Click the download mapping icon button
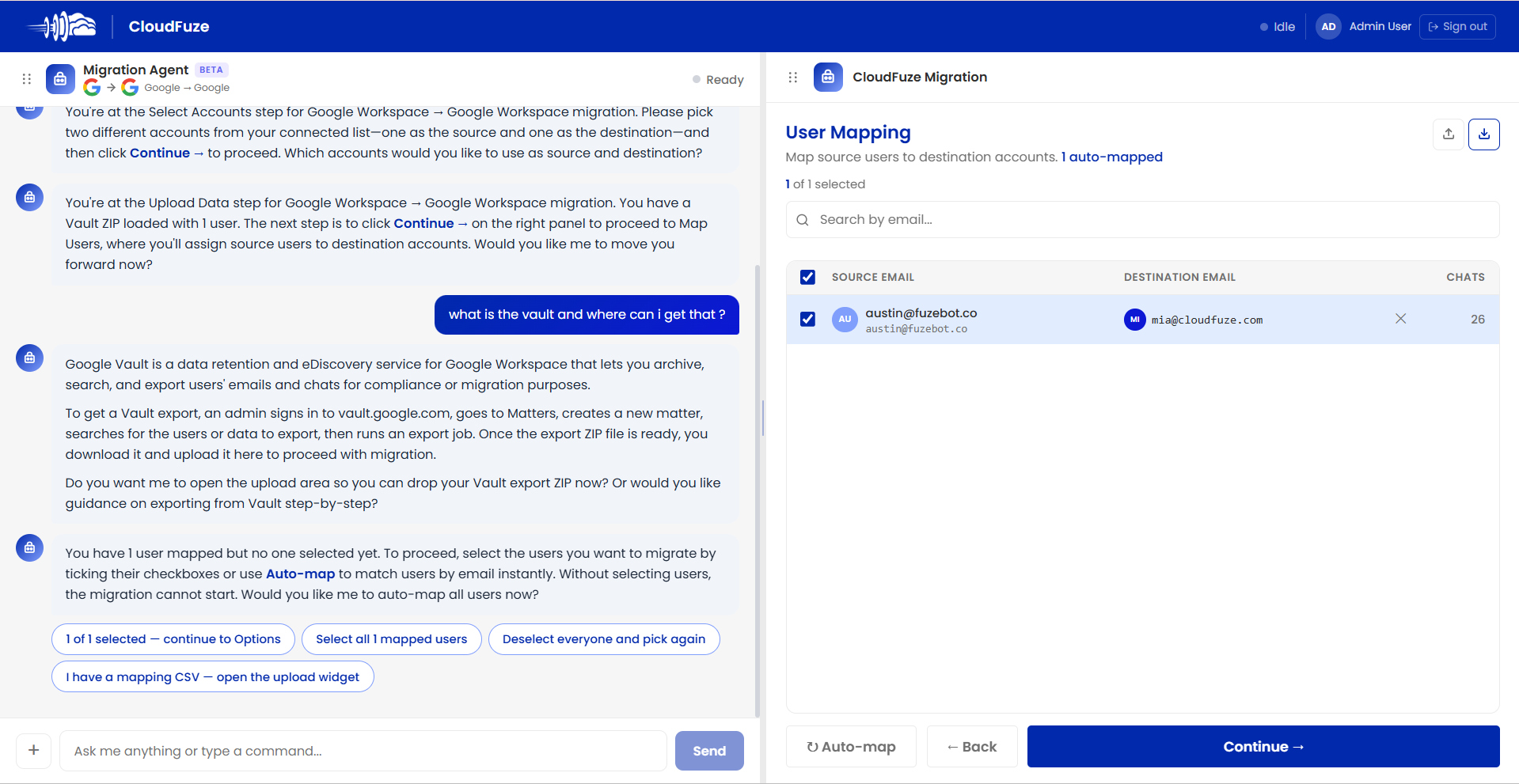1519x784 pixels. 1484,134
